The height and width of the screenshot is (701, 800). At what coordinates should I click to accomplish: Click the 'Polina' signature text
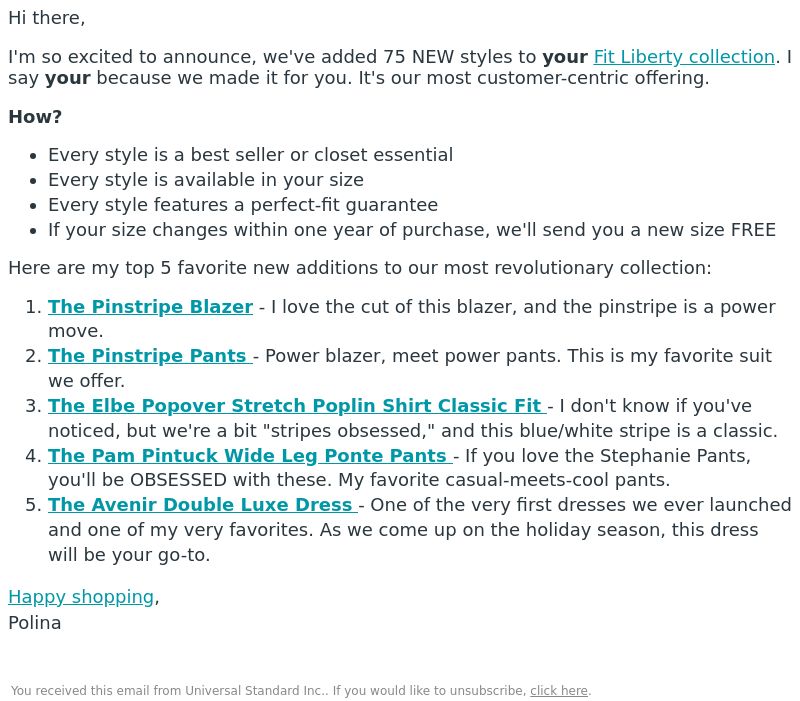coord(35,623)
